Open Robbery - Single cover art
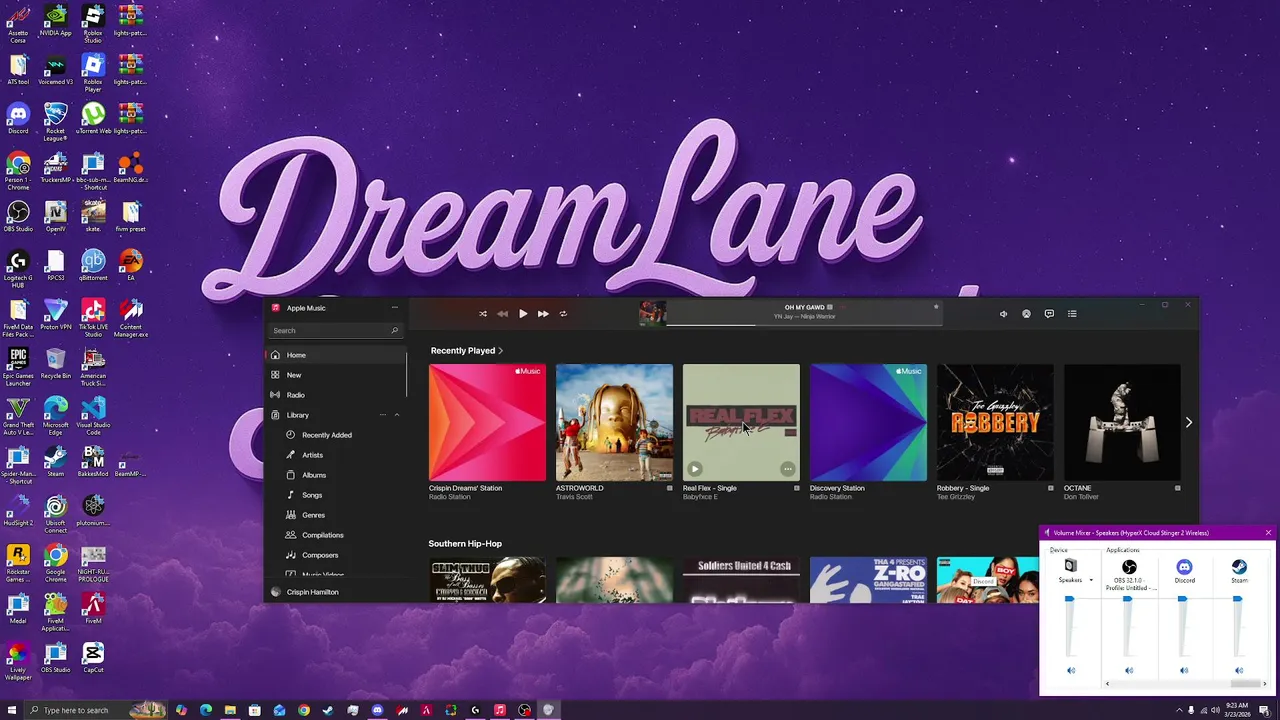 click(x=995, y=422)
